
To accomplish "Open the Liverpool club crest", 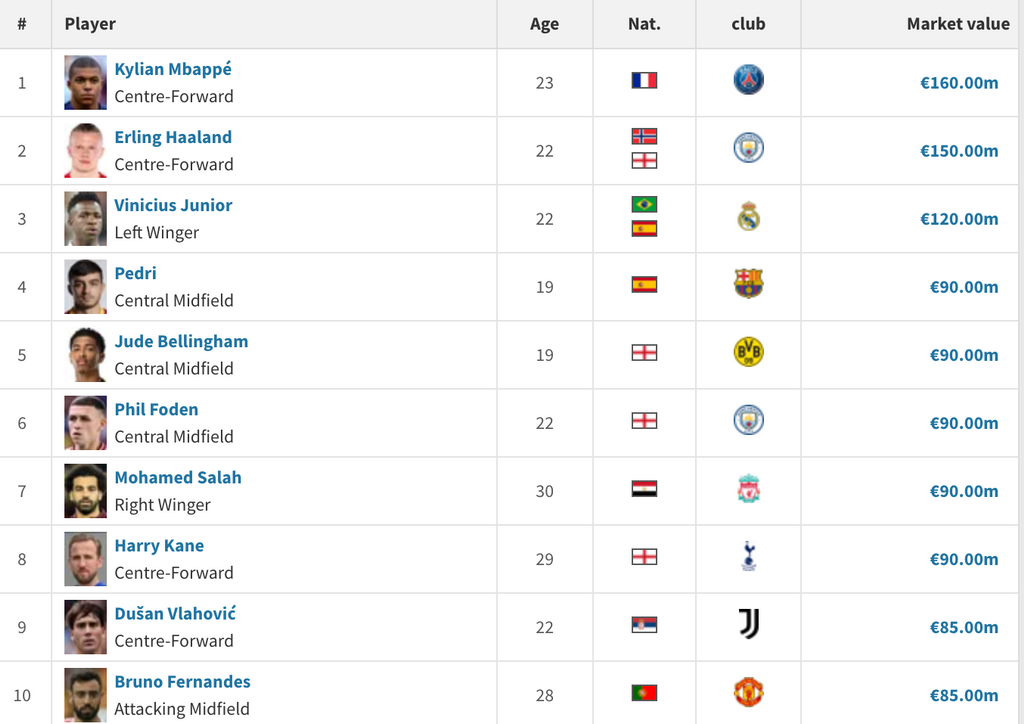I will tap(748, 488).
